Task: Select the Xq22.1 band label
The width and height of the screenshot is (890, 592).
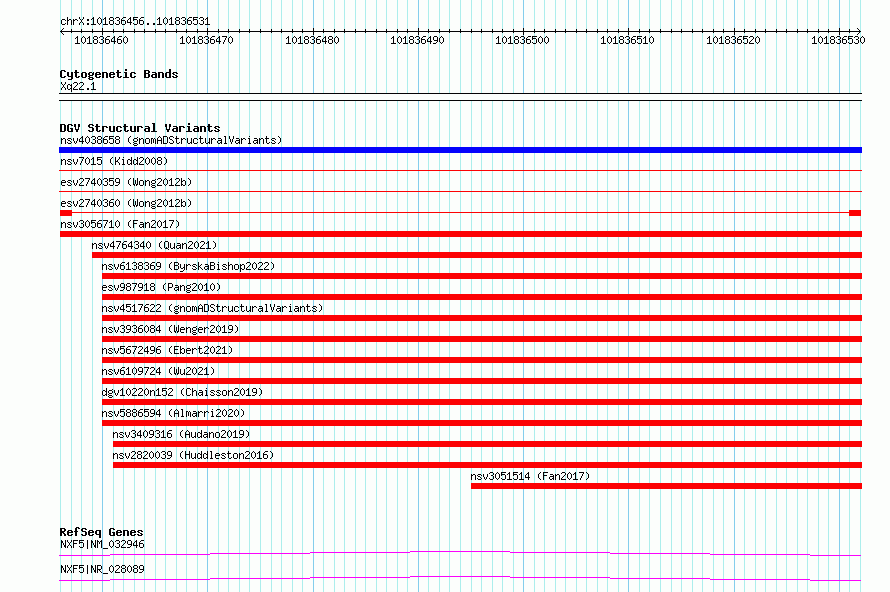Action: pos(78,86)
